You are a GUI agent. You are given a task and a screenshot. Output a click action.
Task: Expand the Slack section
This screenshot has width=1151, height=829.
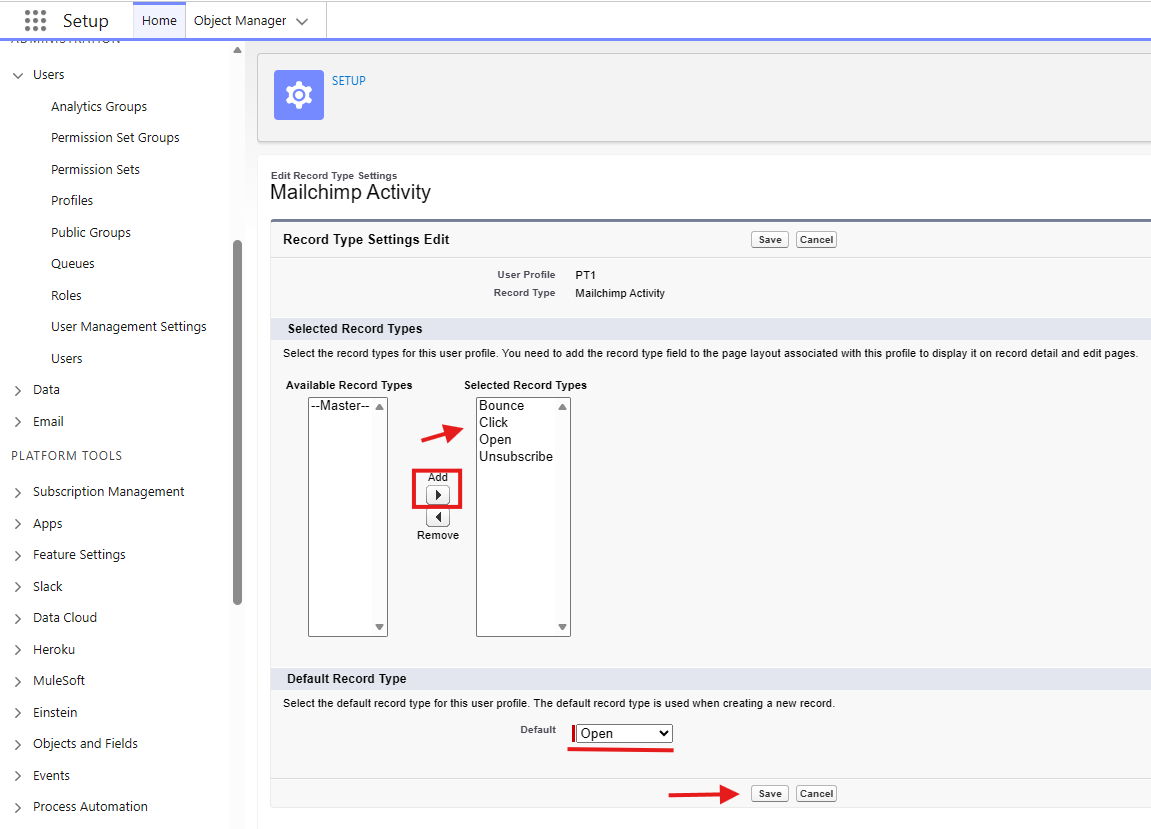coord(18,587)
